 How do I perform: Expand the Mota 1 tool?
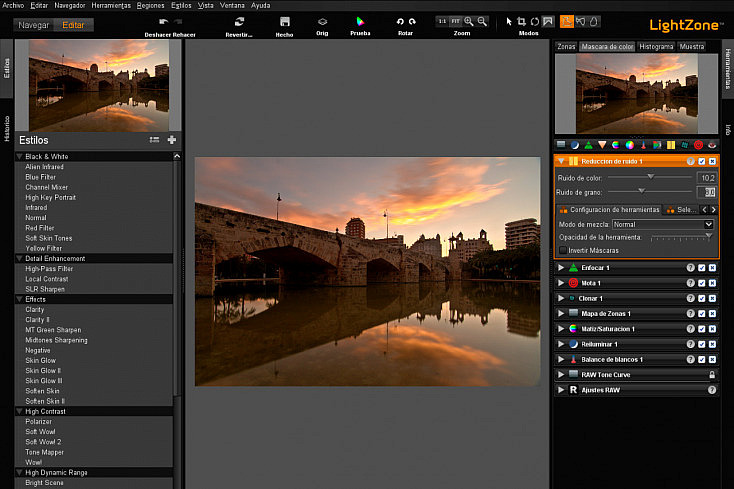(x=561, y=283)
